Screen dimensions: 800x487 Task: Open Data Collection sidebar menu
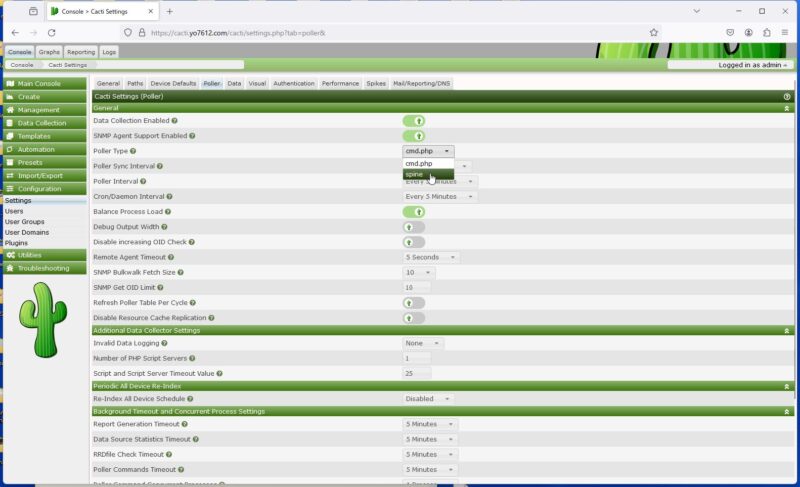tap(45, 123)
